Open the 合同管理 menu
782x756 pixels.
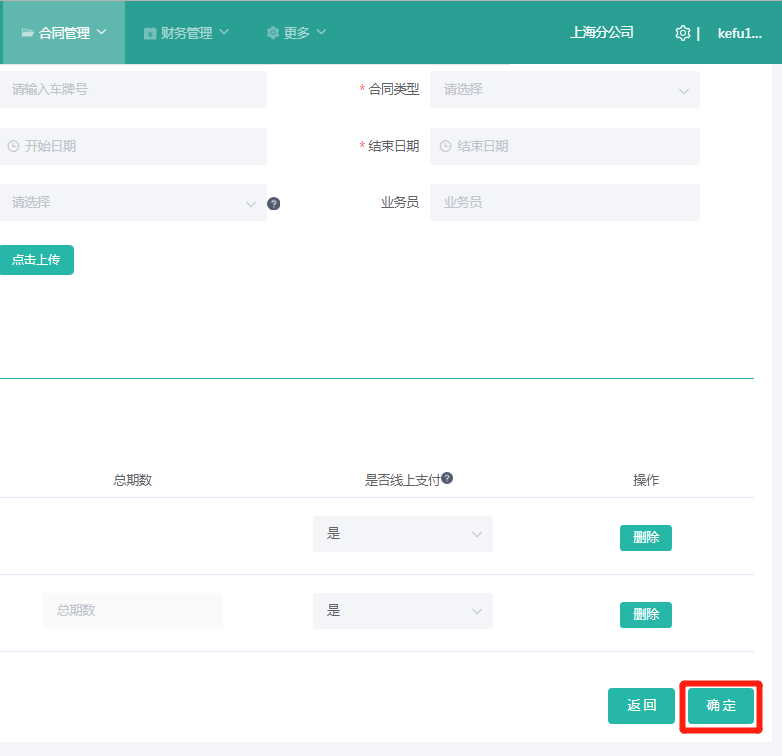[x=63, y=33]
